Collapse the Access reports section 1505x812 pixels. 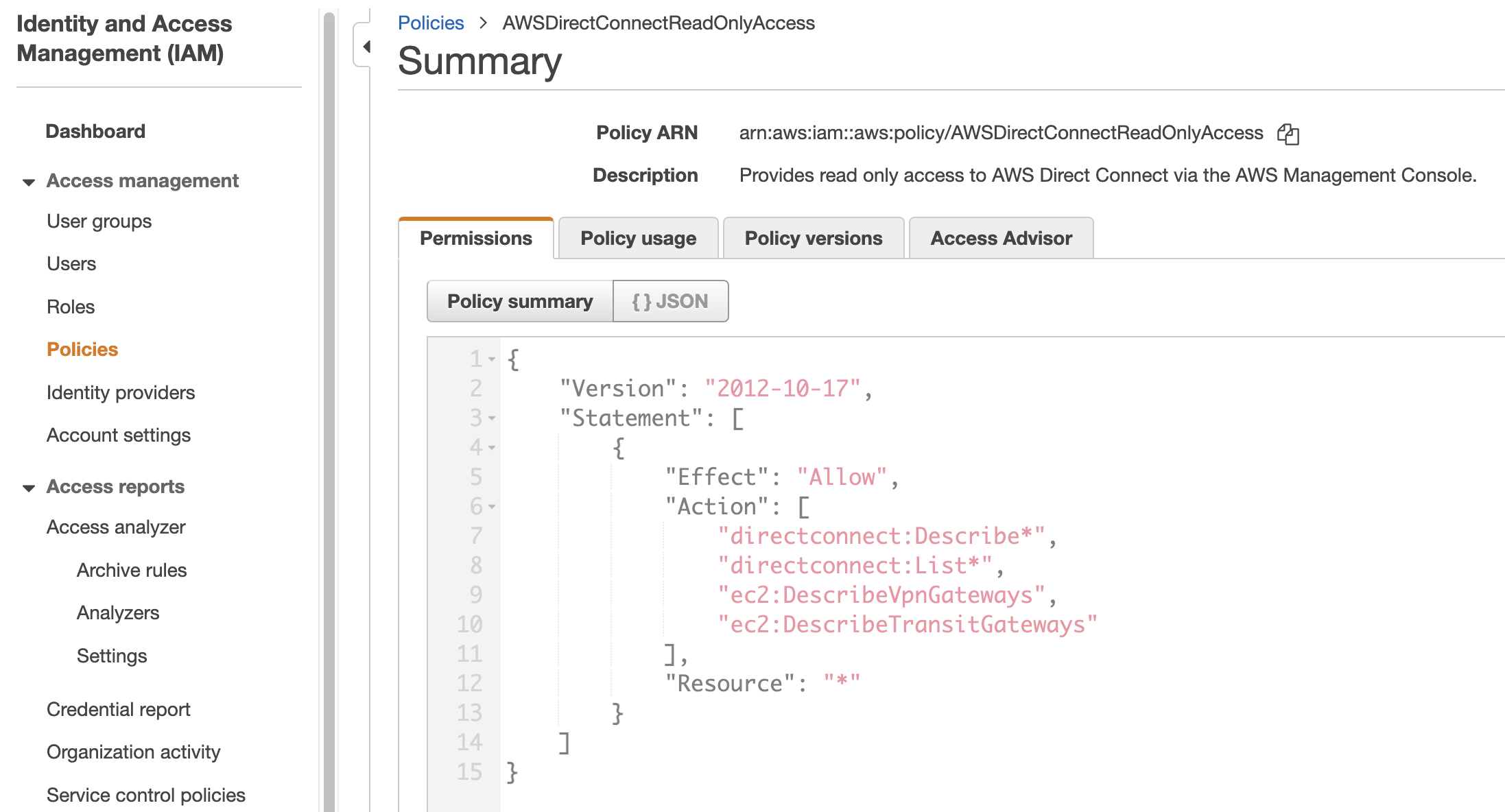coord(29,488)
